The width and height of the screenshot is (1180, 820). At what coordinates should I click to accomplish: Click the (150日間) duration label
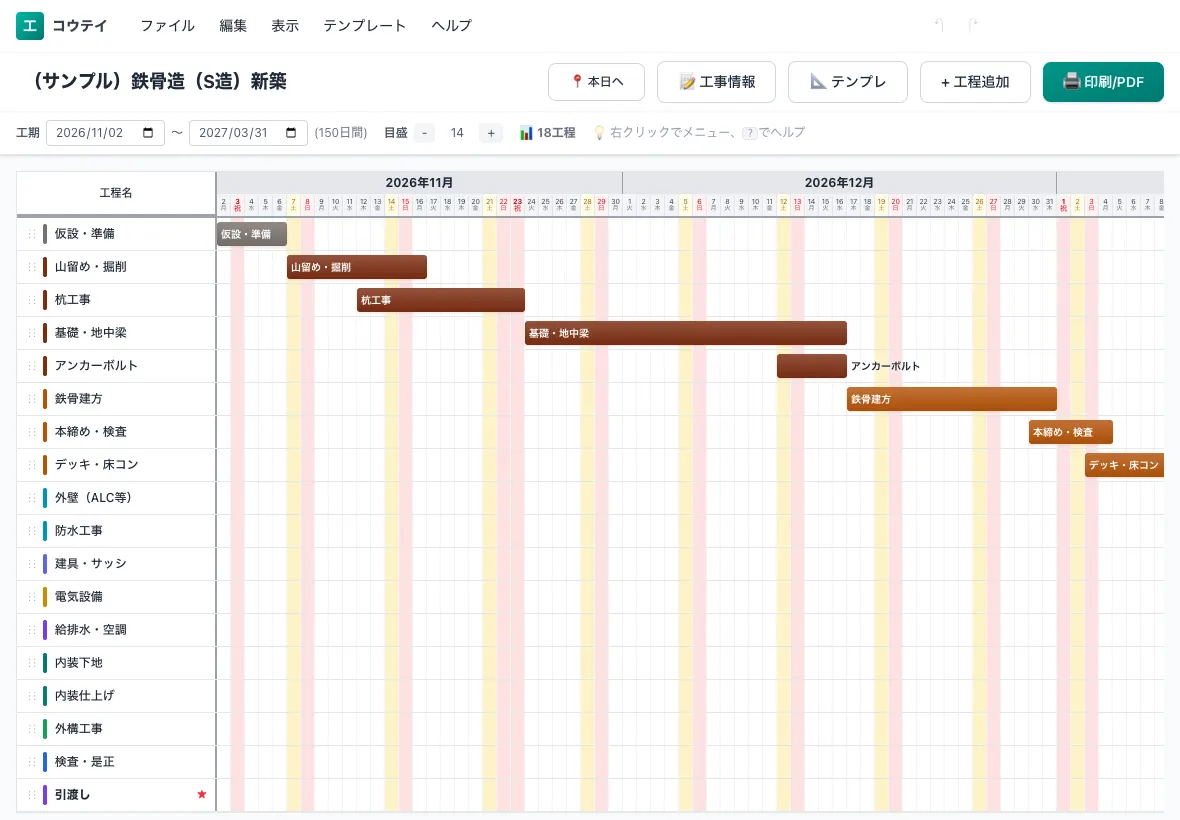coord(341,133)
